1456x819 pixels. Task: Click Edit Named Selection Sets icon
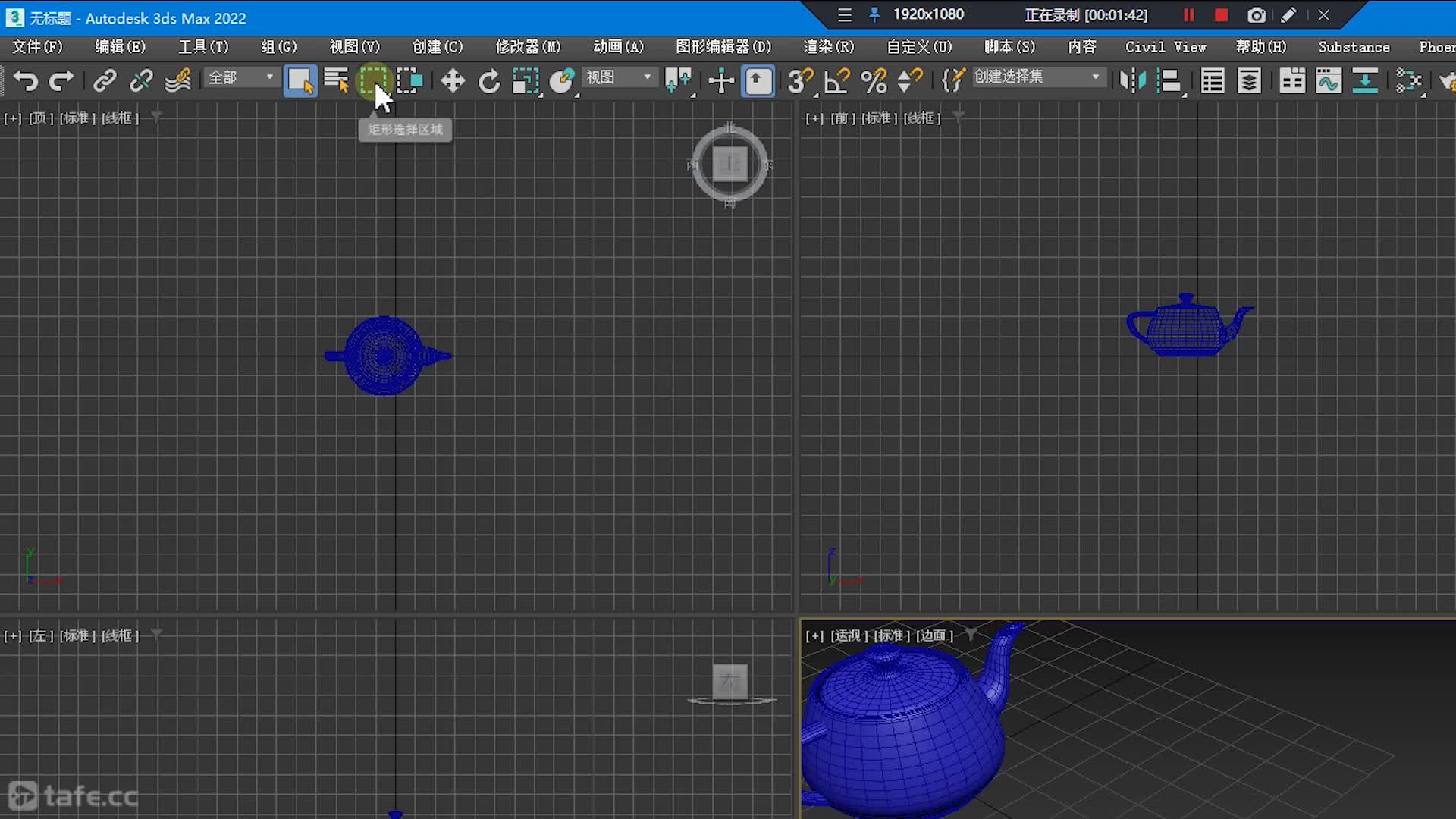952,80
